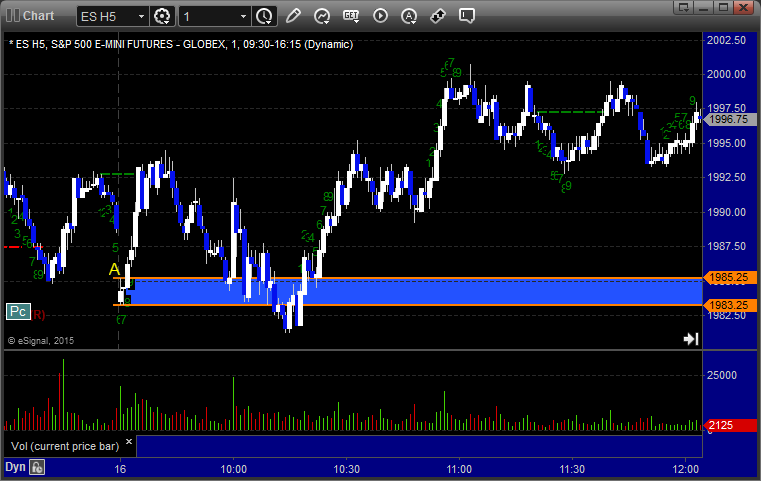Toggle the lock icon next to Dyn

[37, 467]
